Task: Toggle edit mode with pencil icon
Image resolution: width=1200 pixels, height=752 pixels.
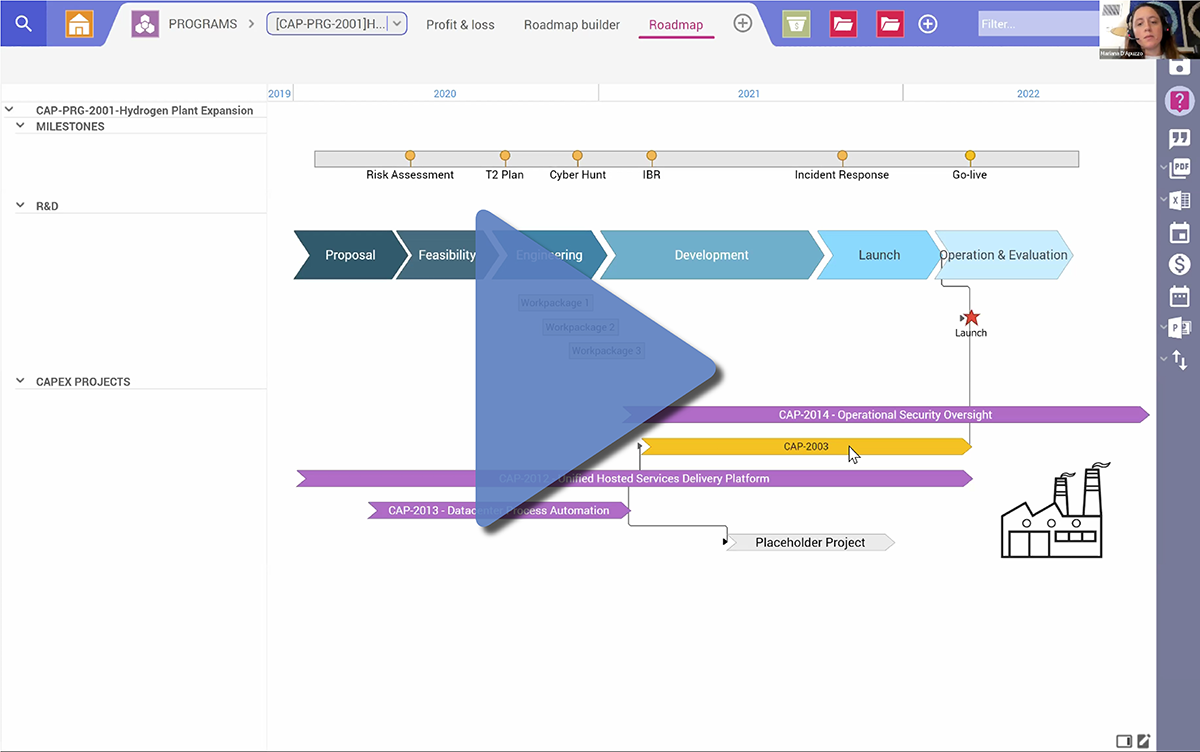Action: [x=1144, y=741]
